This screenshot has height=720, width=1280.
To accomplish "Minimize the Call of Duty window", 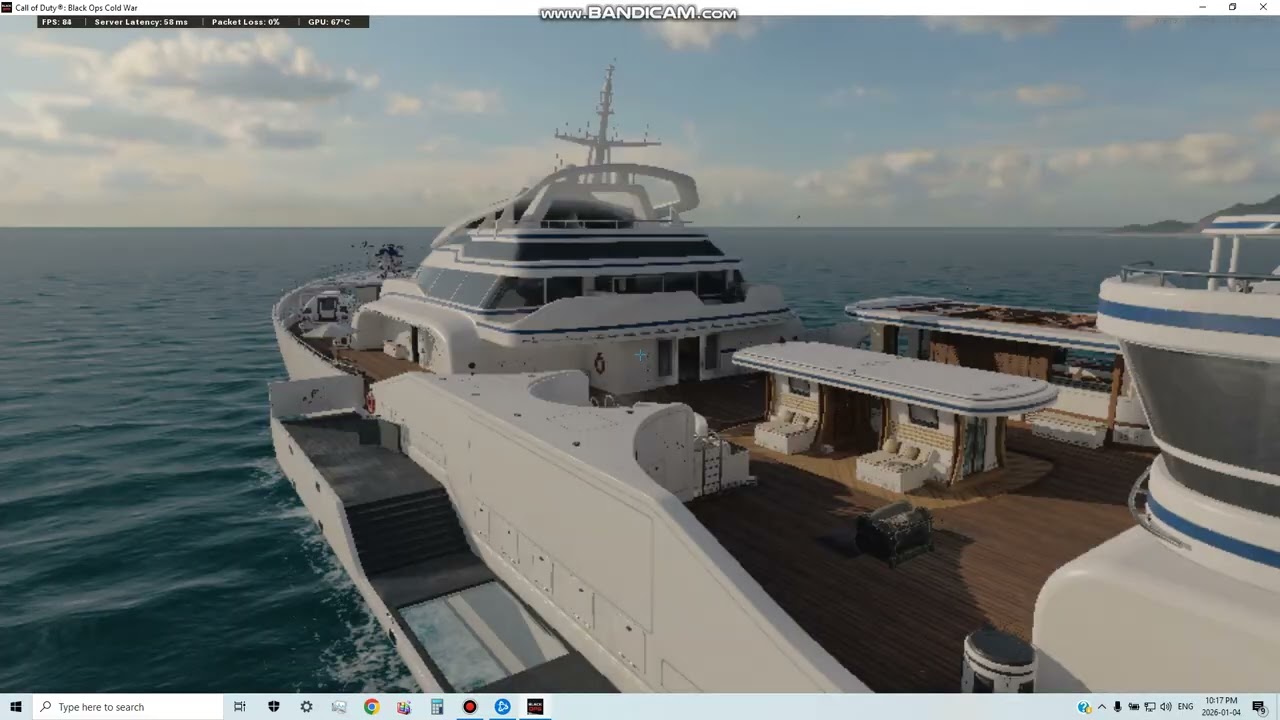I will pos(1203,7).
